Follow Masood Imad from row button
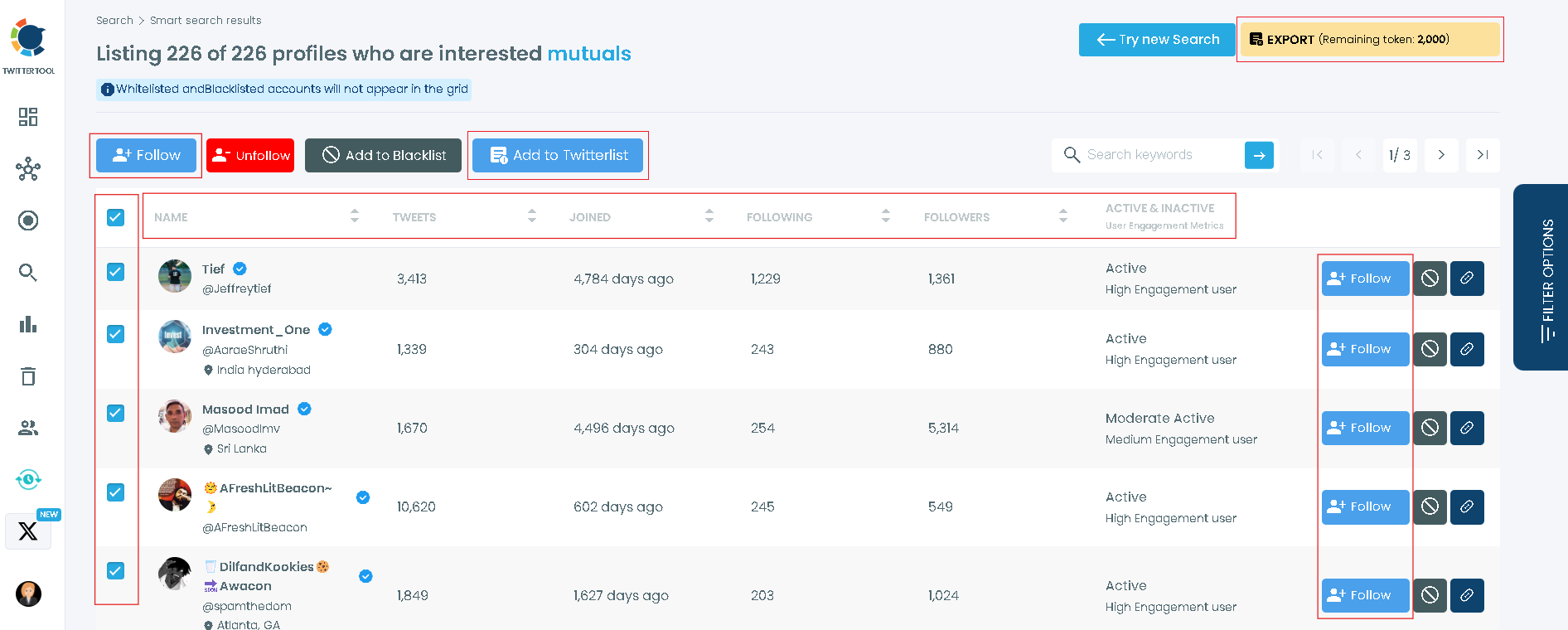 coord(1365,428)
